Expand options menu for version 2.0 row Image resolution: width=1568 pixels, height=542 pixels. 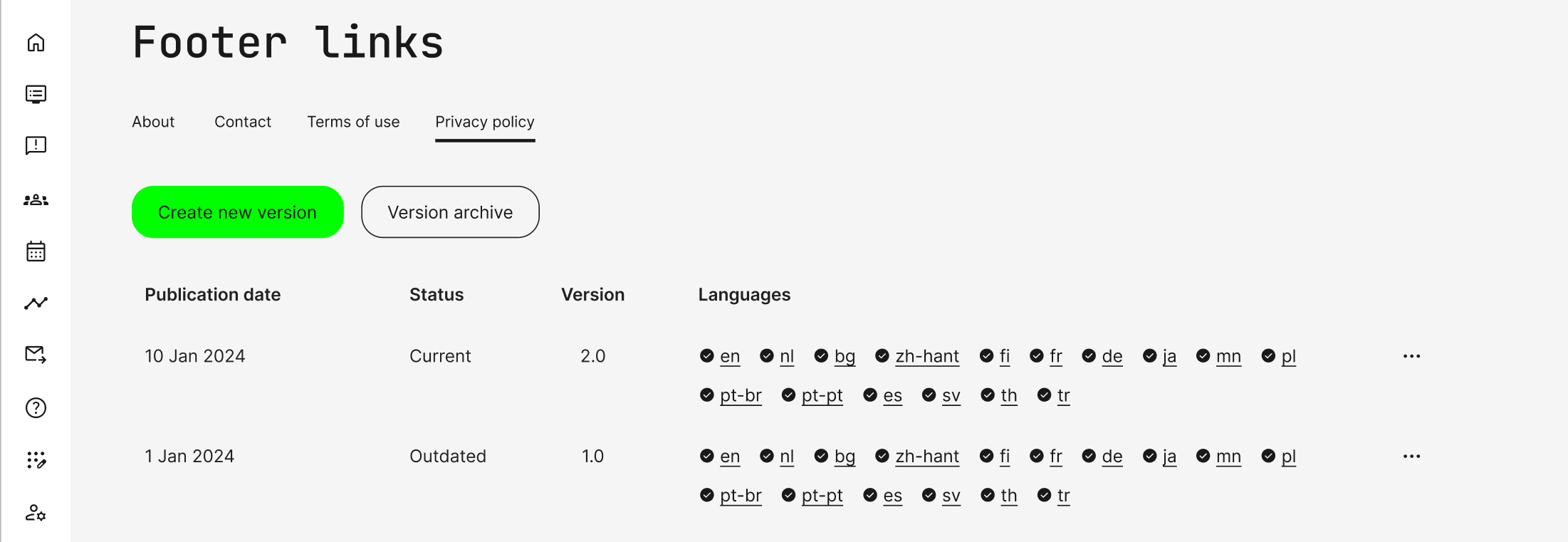[1411, 356]
